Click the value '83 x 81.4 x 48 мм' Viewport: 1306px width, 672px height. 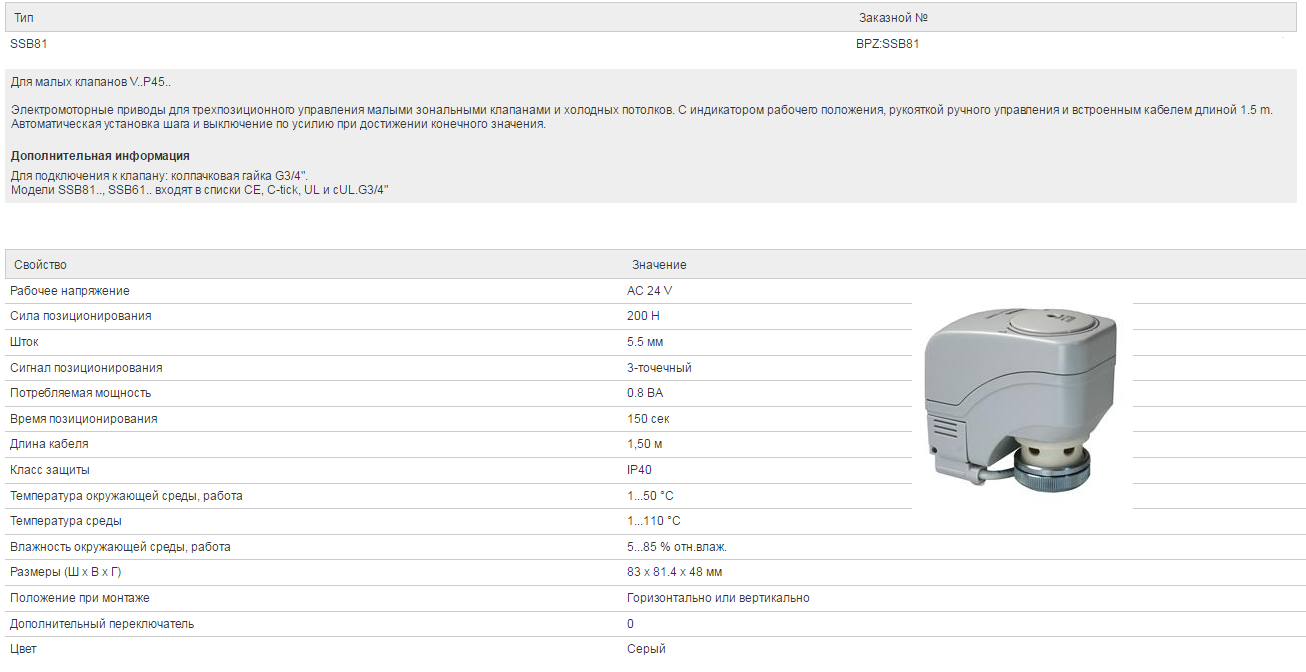675,572
